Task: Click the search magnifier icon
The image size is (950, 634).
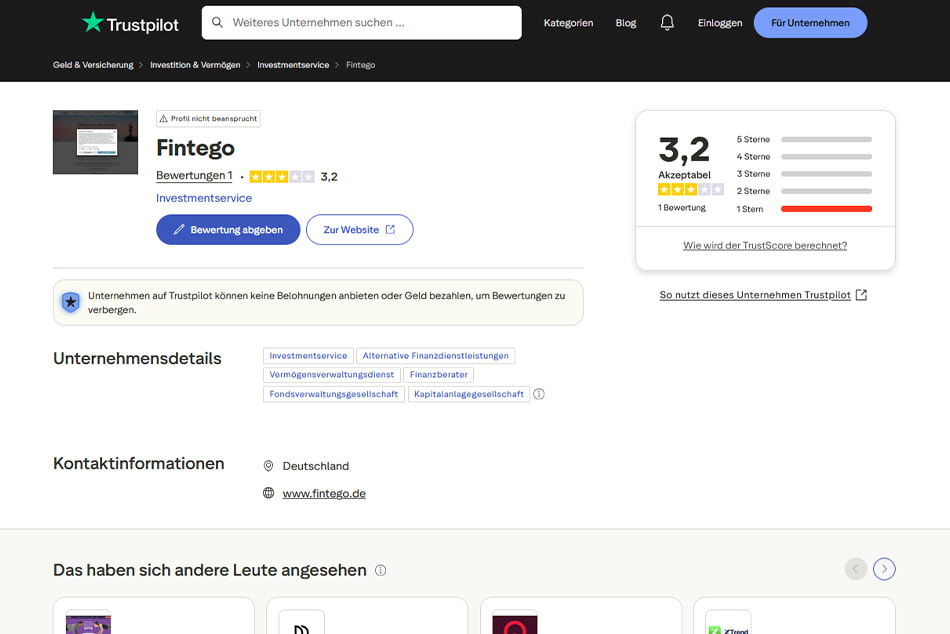Action: click(x=217, y=22)
